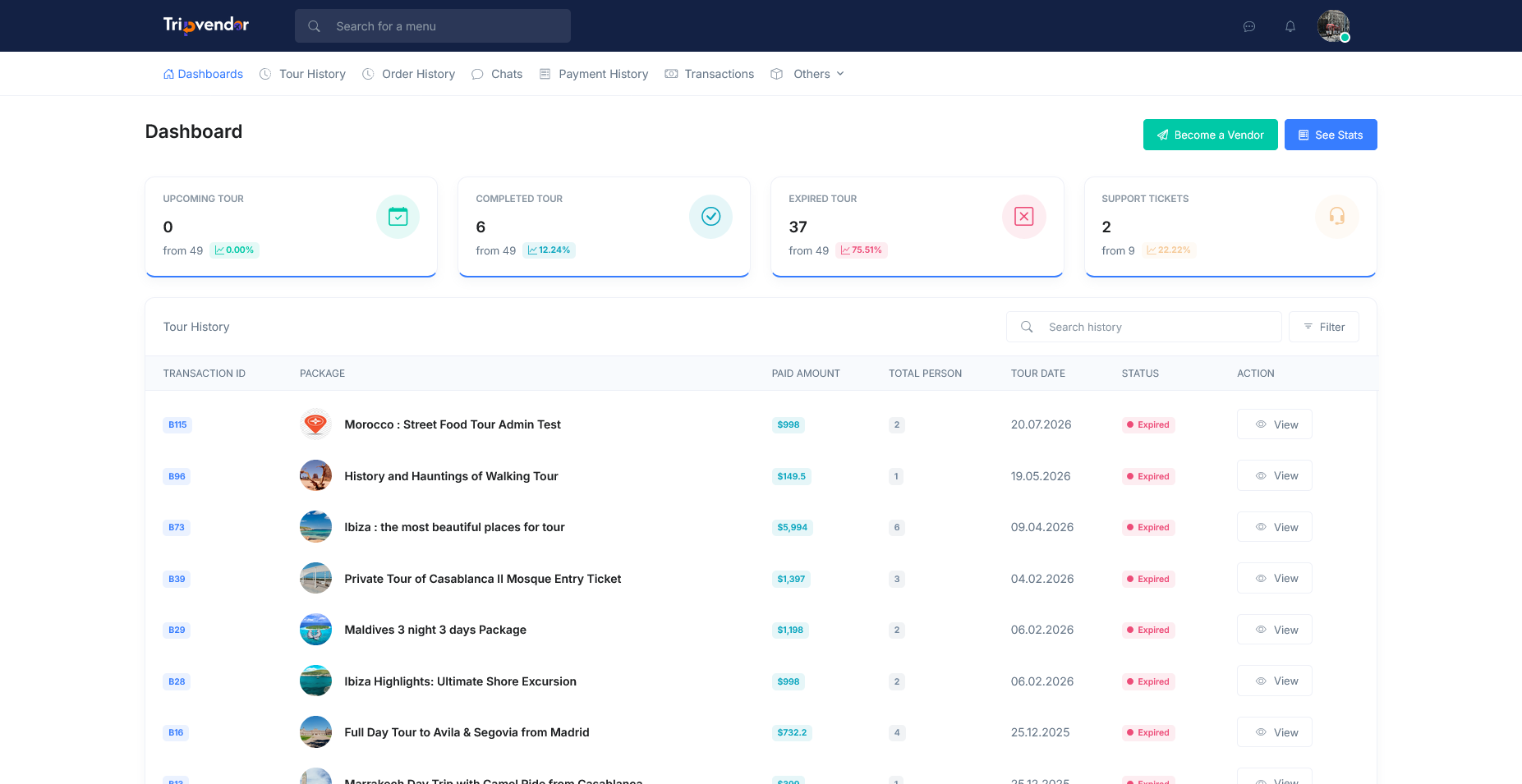Viewport: 1522px width, 784px height.
Task: Click the $5,994 paid amount
Action: point(793,527)
